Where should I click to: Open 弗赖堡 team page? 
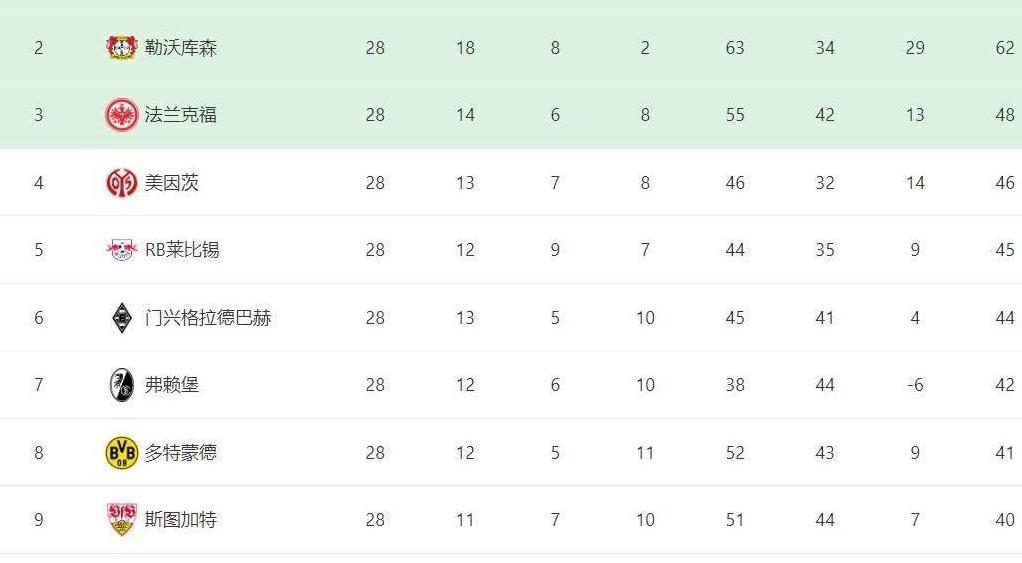pos(171,385)
